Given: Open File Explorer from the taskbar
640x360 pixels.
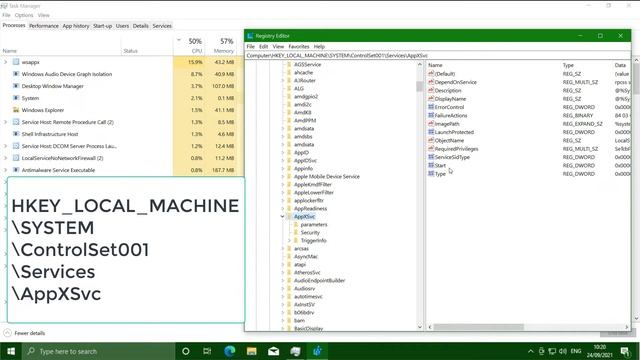Looking at the screenshot, I should pos(251,351).
